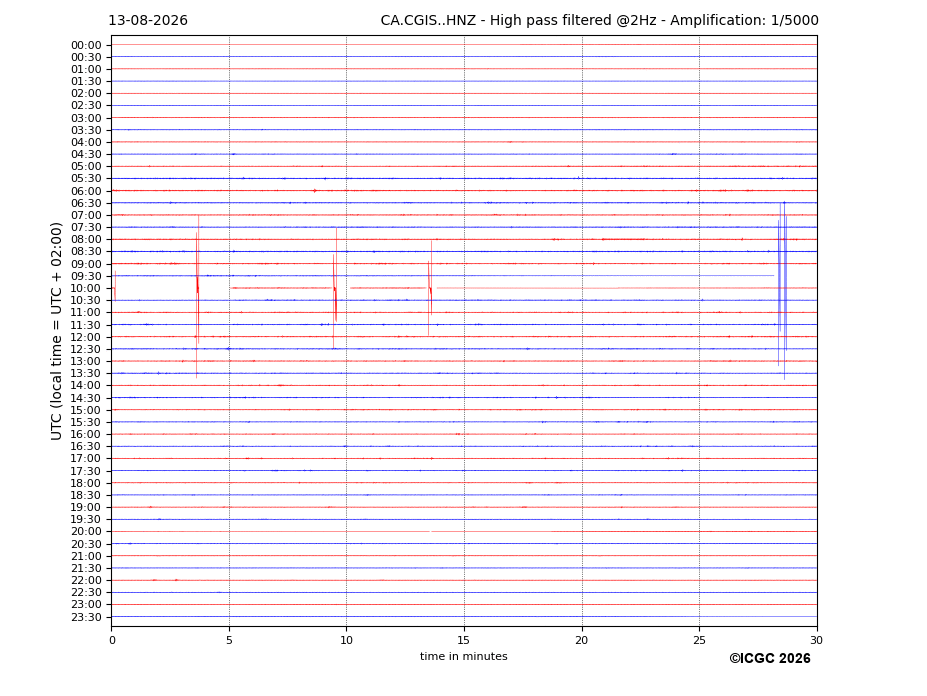Click the 20:00 time row label
The image size is (927, 696).
[x=86, y=532]
